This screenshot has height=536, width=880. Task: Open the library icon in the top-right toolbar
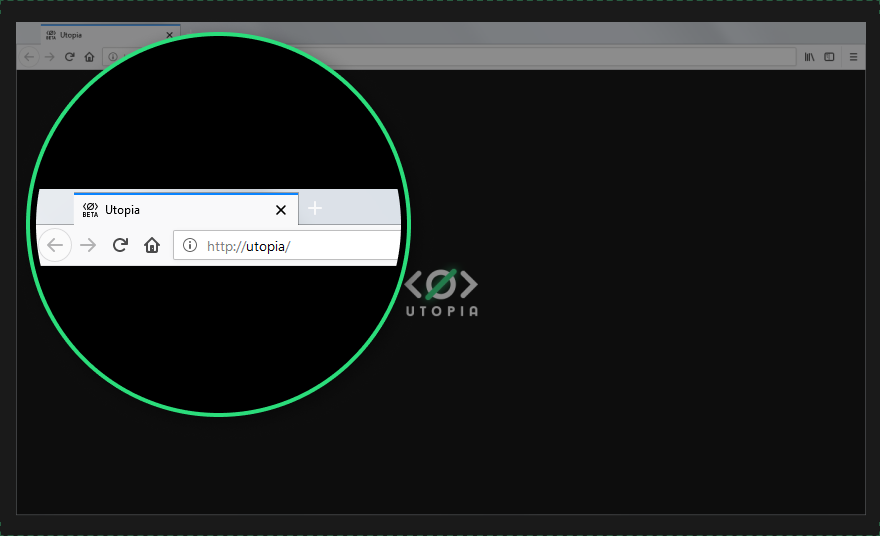coord(809,57)
